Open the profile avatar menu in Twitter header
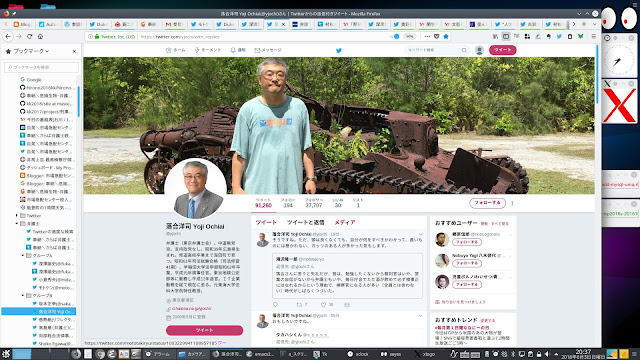The width and height of the screenshot is (640, 360). click(x=479, y=50)
